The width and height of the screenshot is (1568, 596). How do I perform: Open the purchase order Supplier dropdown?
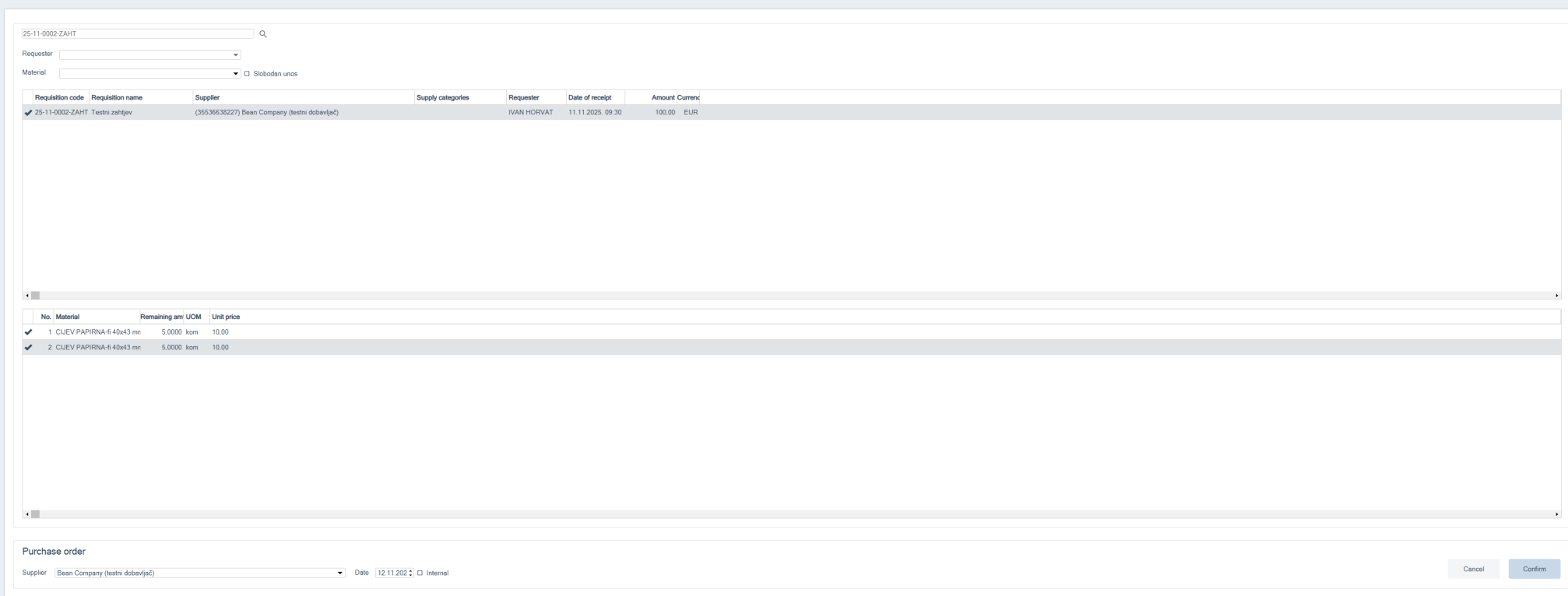pyautogui.click(x=340, y=573)
